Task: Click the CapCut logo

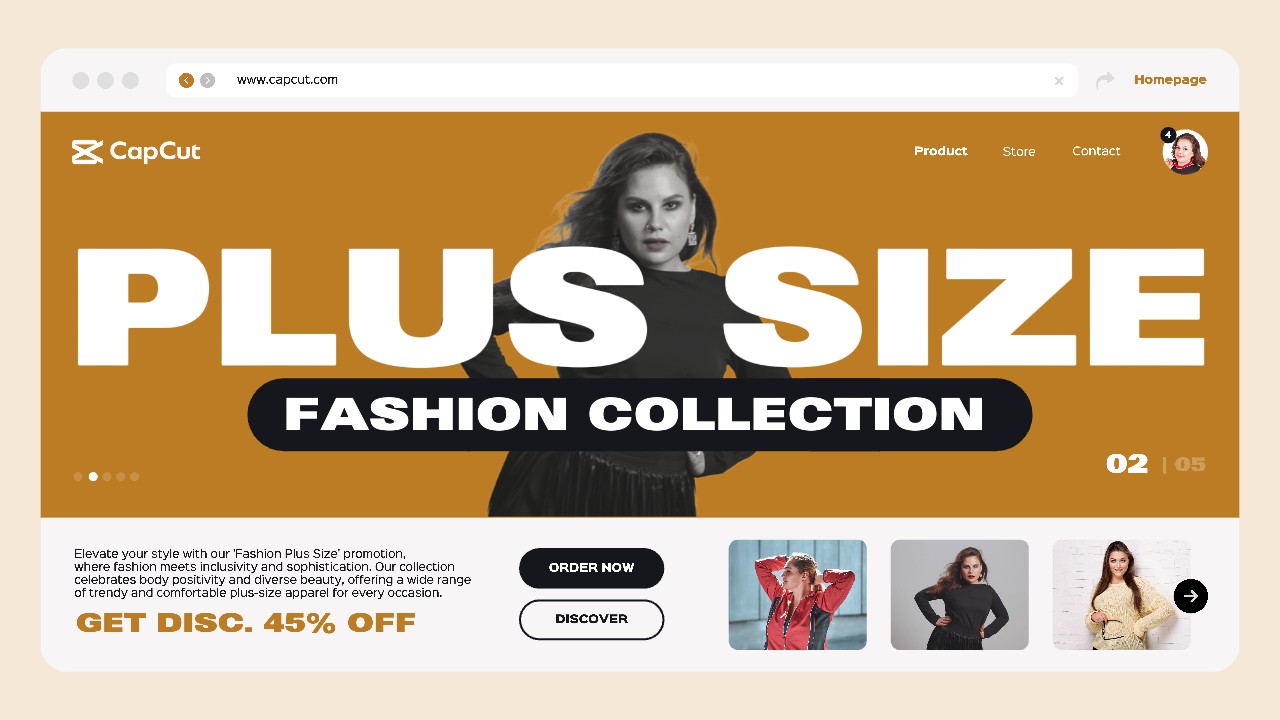Action: click(x=136, y=152)
